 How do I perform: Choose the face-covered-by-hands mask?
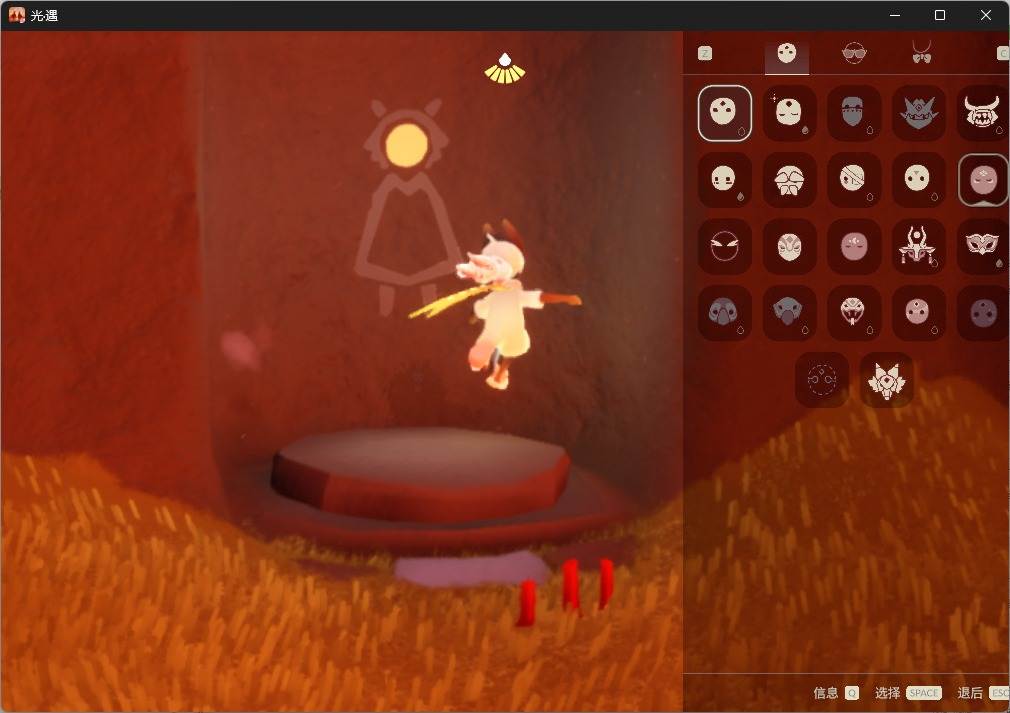pos(789,180)
